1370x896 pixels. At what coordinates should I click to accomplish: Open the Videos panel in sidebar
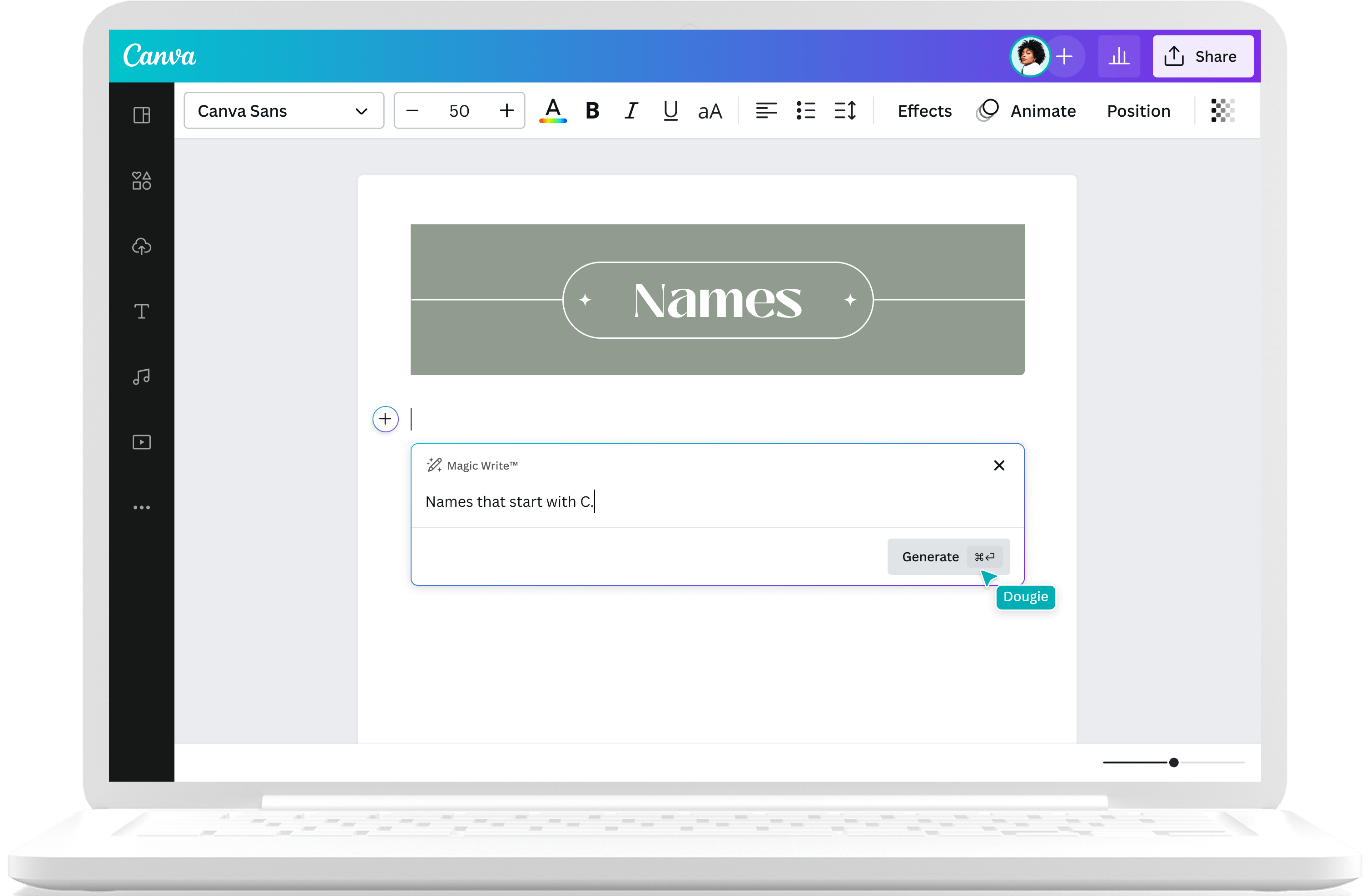(x=142, y=442)
